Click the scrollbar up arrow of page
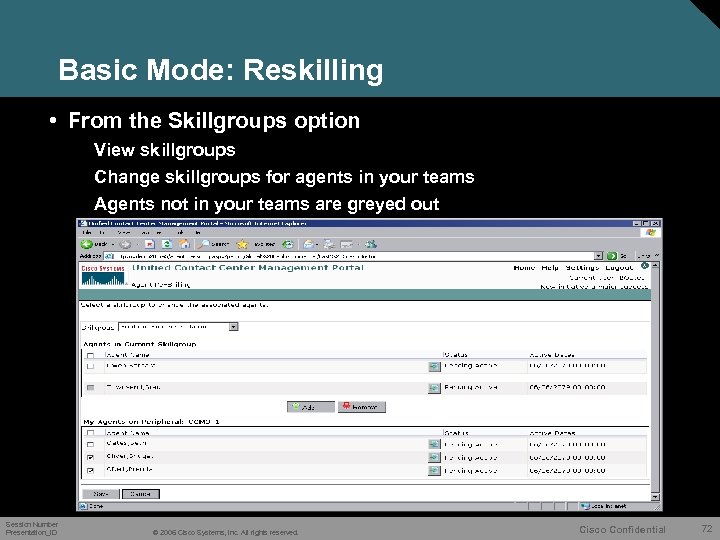720x540 pixels. click(655, 266)
